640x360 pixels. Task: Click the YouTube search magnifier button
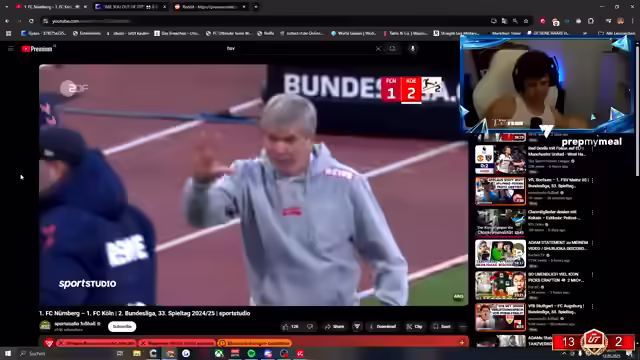click(392, 49)
